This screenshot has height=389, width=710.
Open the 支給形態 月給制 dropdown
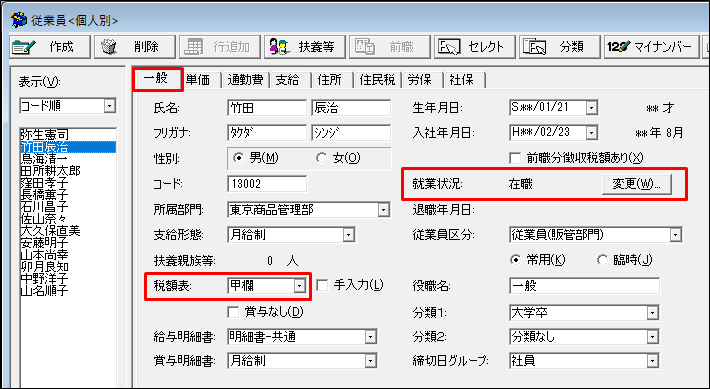click(x=348, y=235)
